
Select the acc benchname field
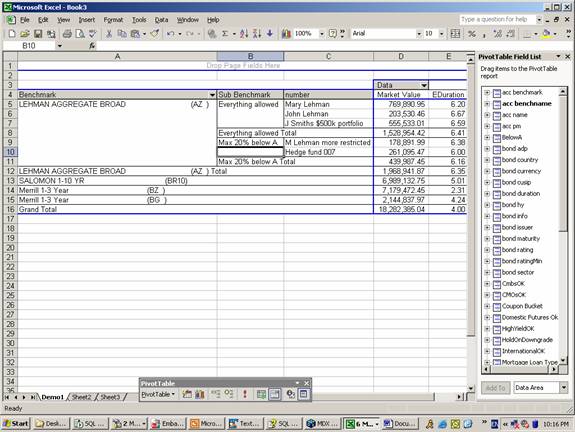(x=527, y=104)
